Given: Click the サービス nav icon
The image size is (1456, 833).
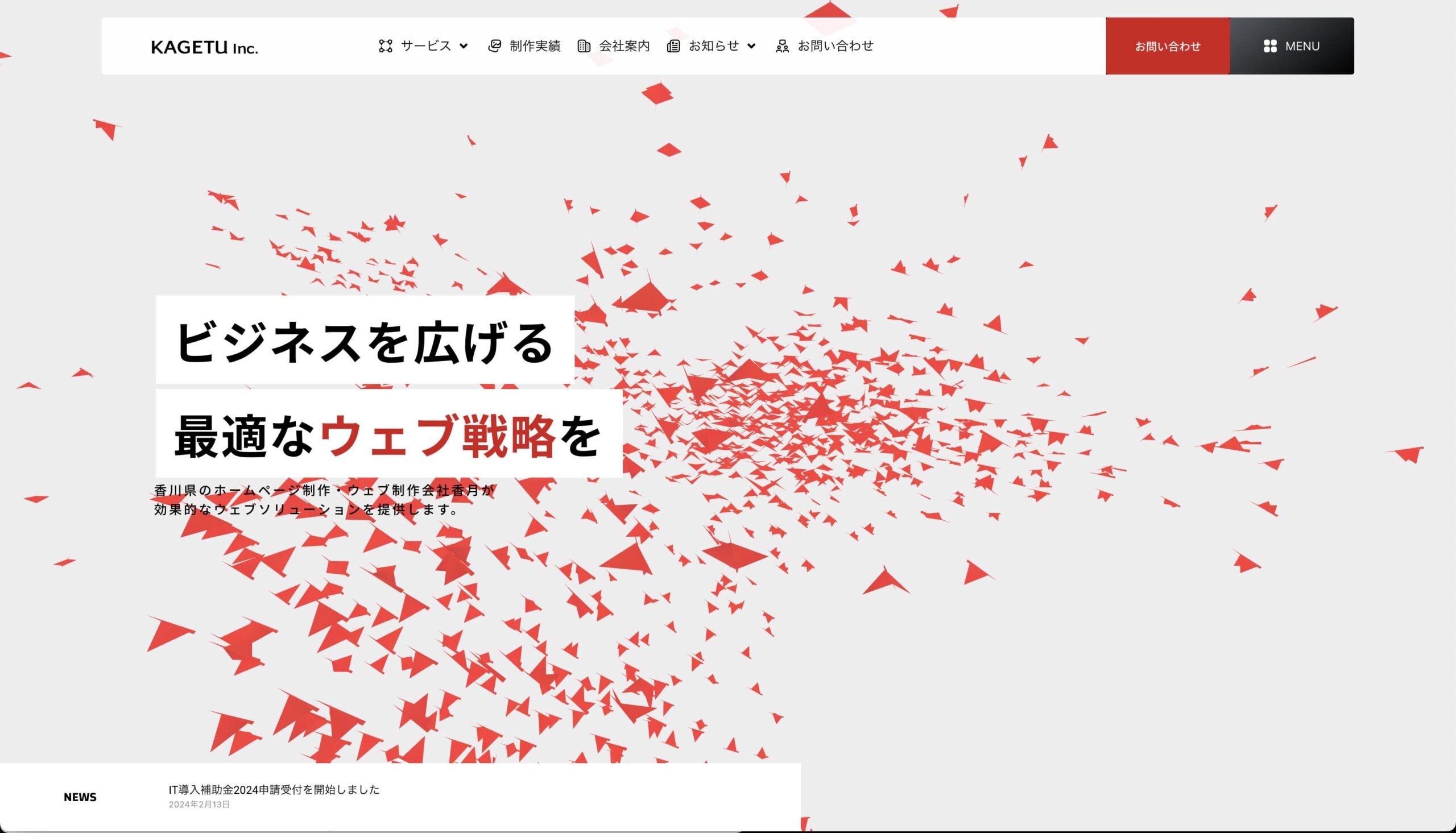Looking at the screenshot, I should (386, 47).
